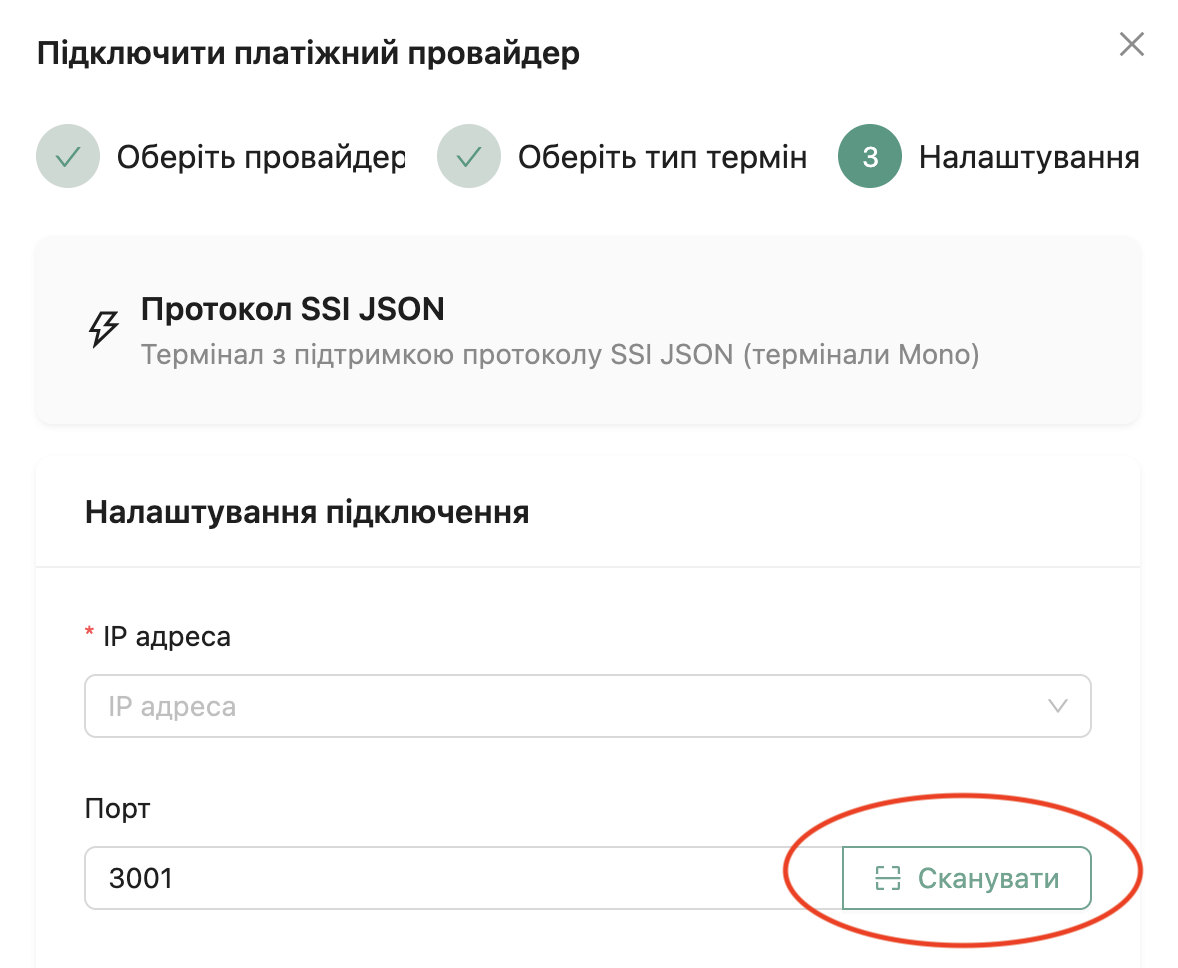Close the payment provider dialog
This screenshot has width=1178, height=968.
[1131, 45]
